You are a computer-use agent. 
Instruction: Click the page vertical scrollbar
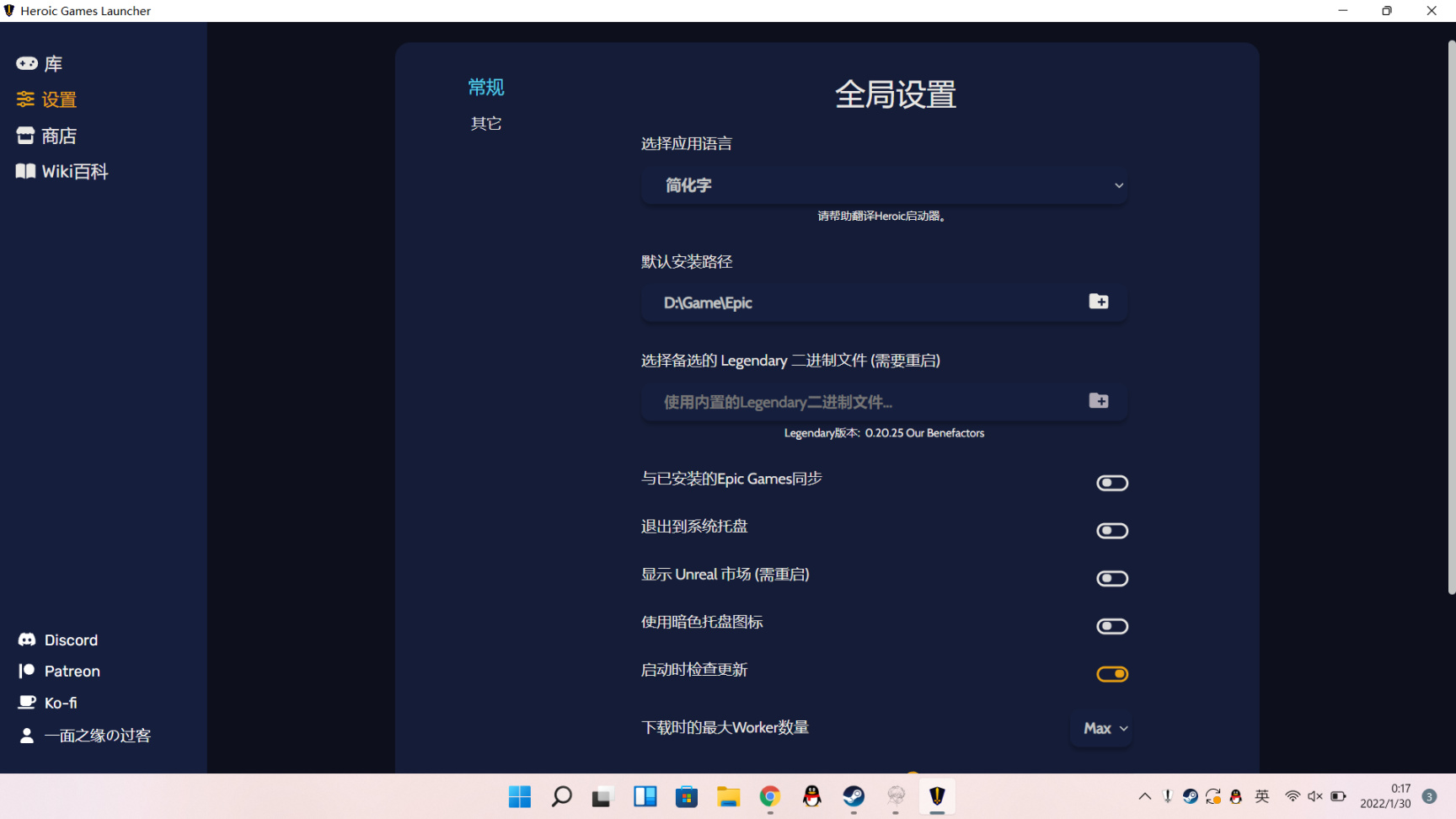click(1452, 318)
